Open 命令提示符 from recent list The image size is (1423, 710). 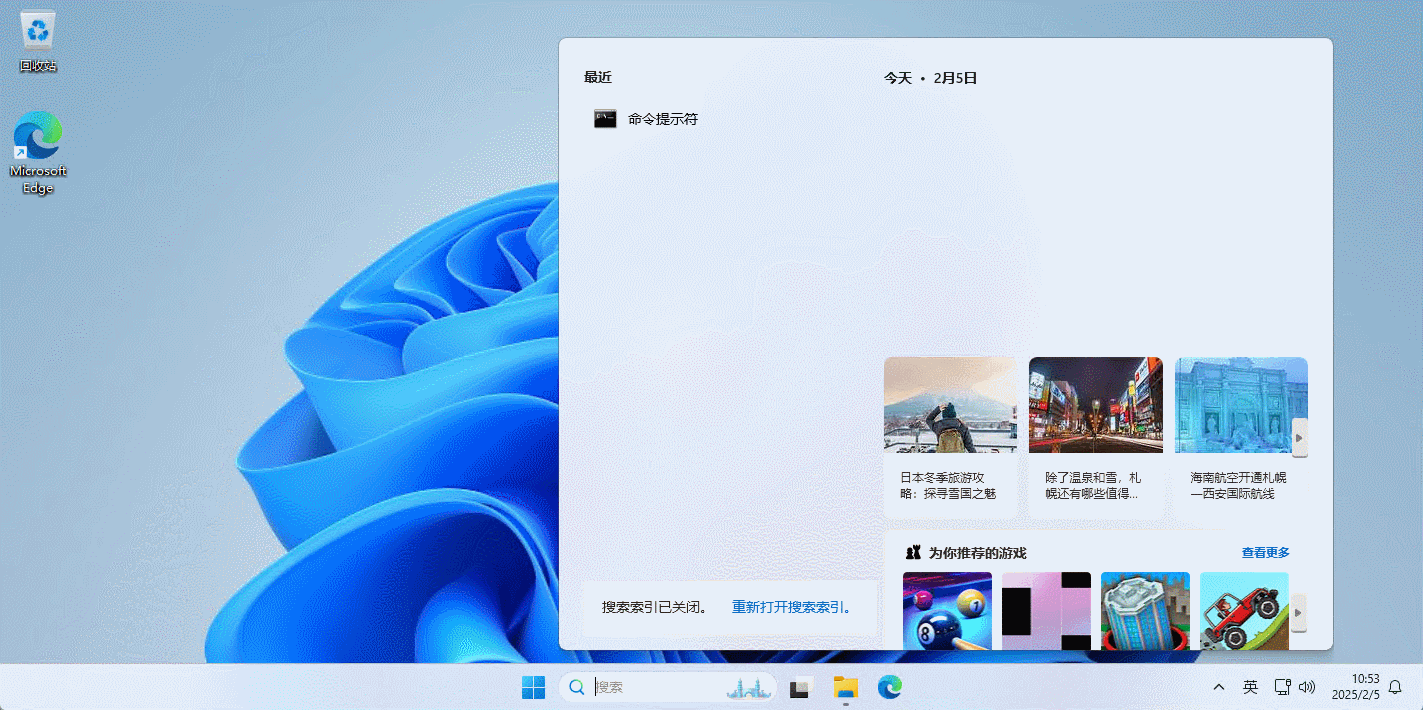tap(662, 119)
